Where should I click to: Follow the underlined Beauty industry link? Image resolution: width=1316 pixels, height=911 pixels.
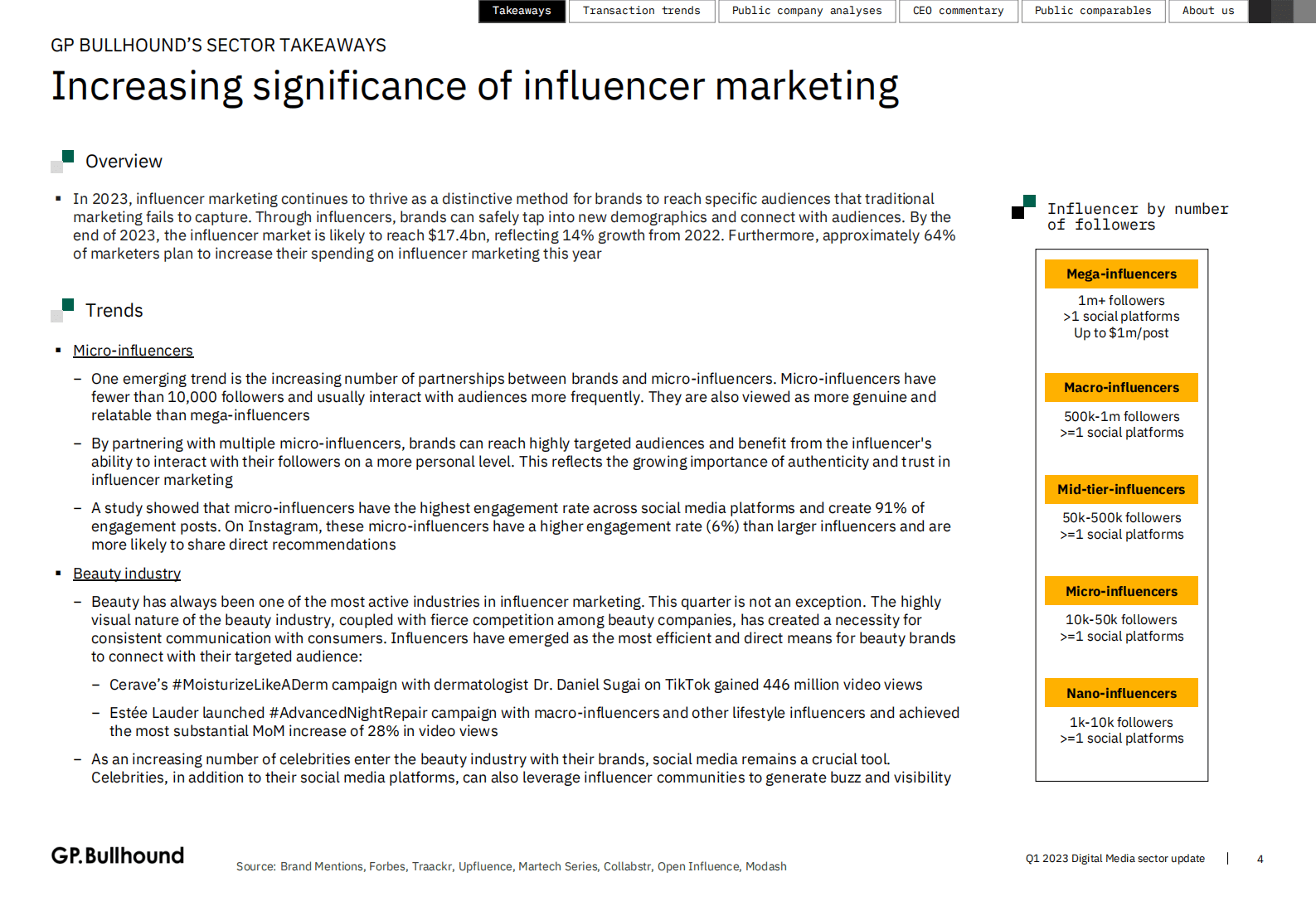127,574
